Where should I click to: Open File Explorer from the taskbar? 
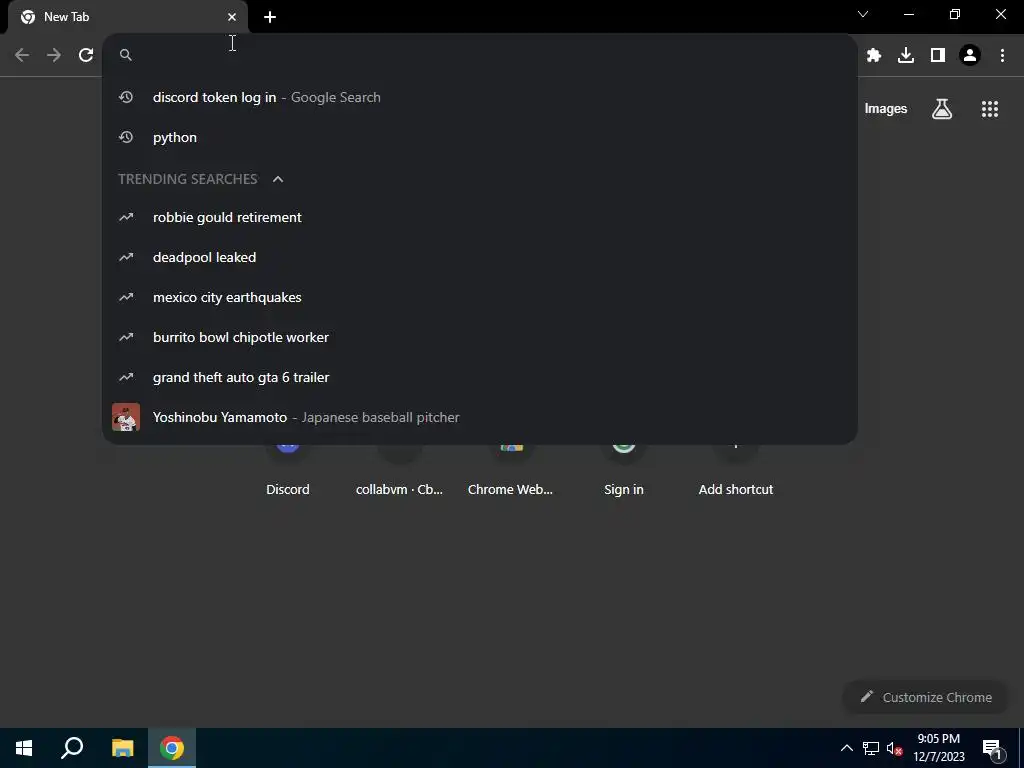pyautogui.click(x=122, y=748)
